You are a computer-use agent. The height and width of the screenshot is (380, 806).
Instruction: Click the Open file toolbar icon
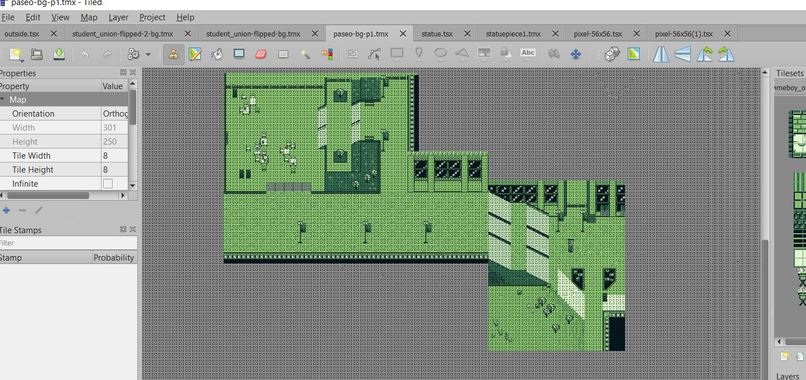(x=36, y=54)
